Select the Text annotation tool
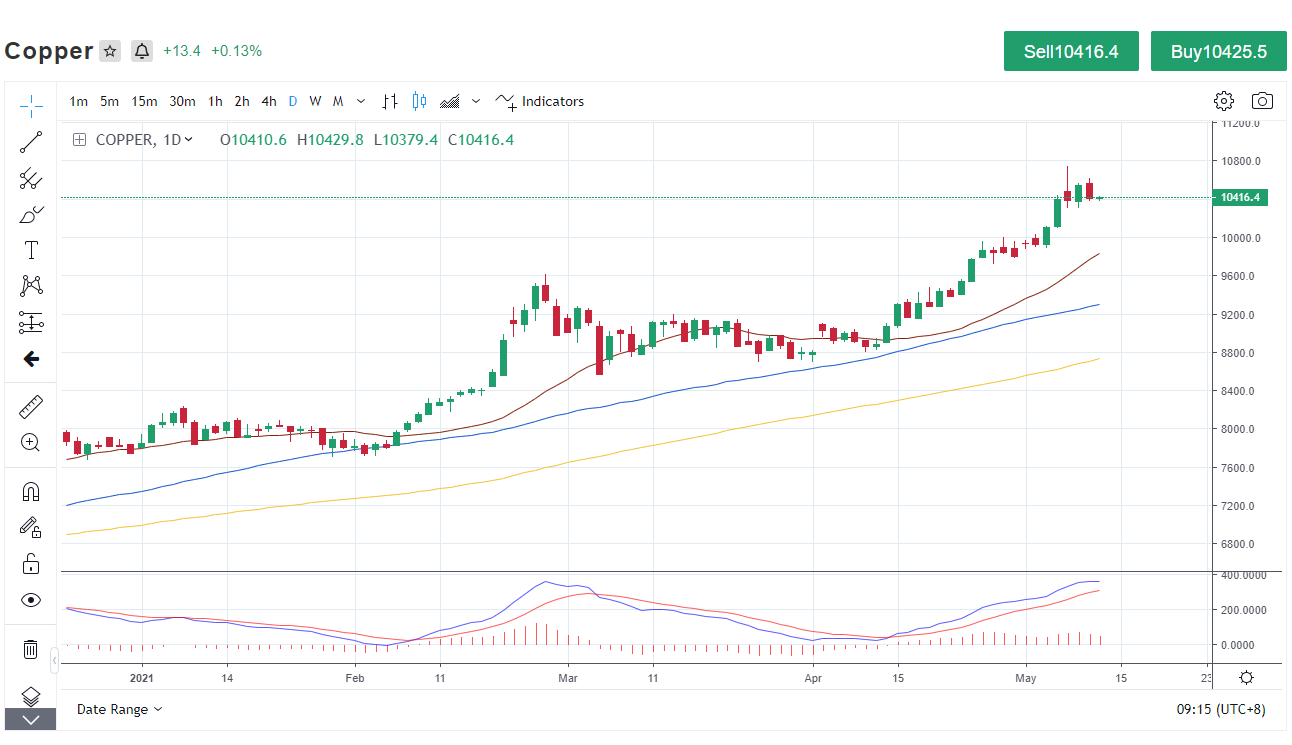Screen dimensions: 1292x745 (31, 250)
